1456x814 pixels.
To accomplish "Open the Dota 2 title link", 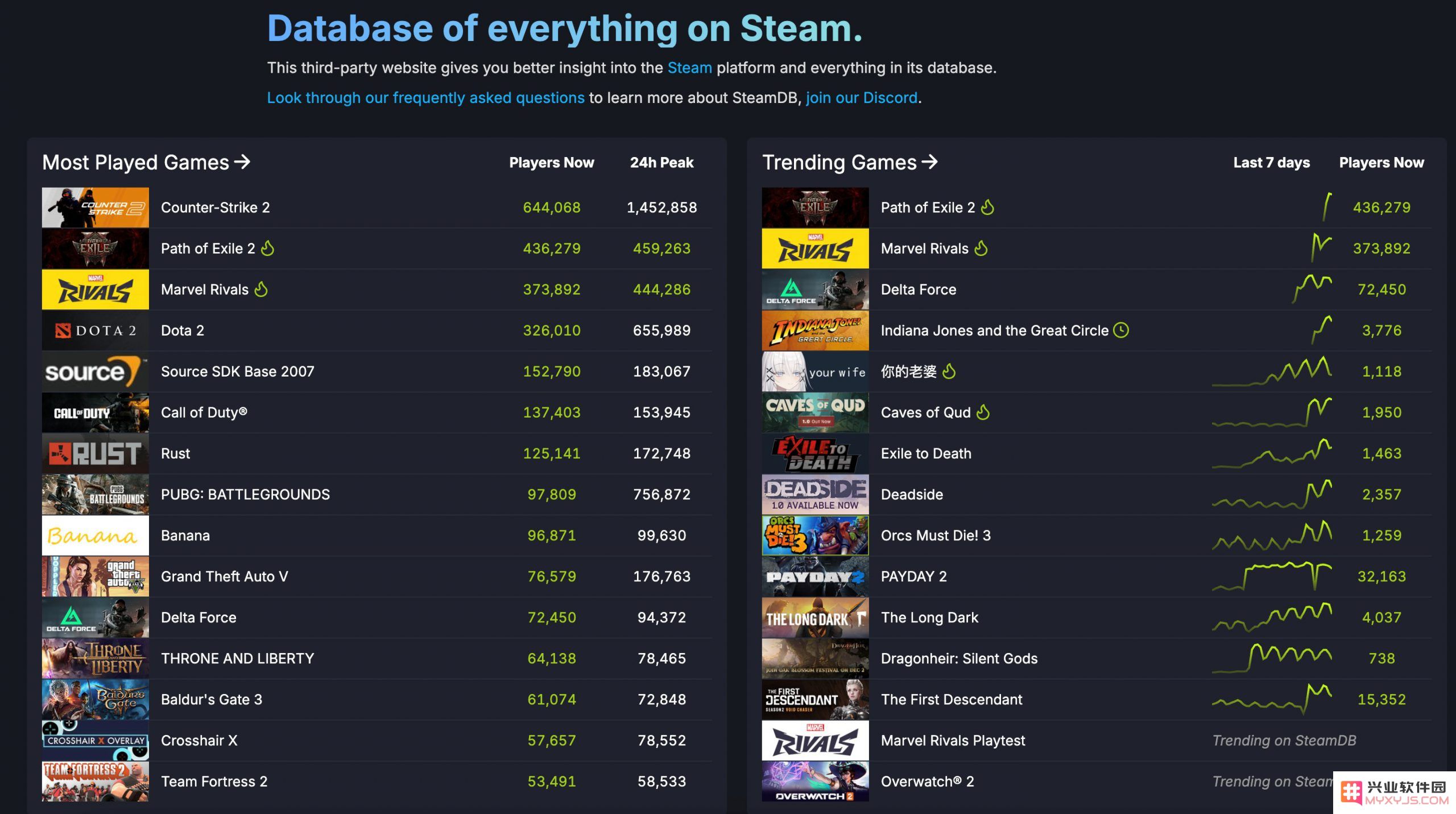I will click(183, 330).
